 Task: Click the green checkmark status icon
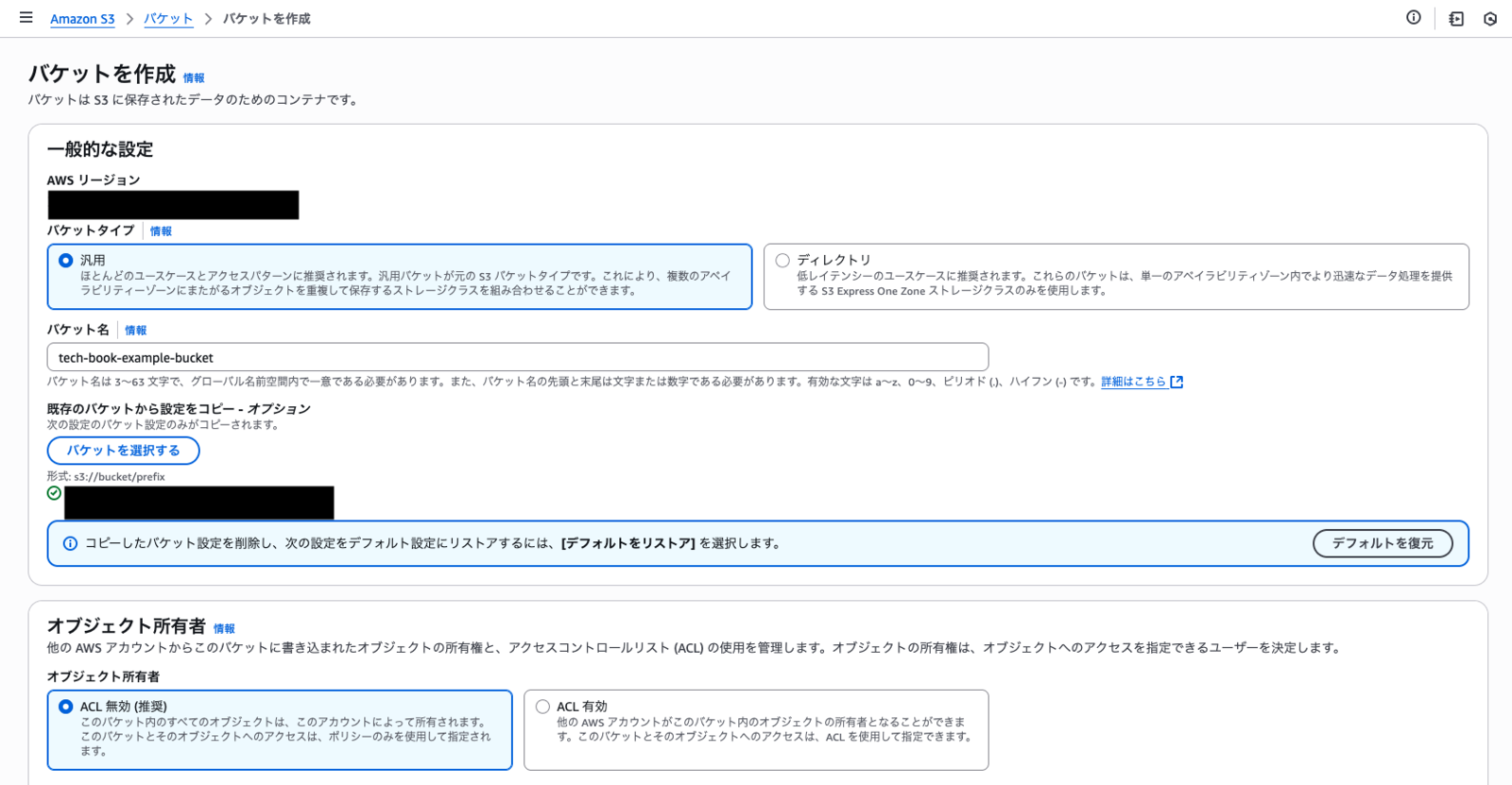[x=54, y=493]
